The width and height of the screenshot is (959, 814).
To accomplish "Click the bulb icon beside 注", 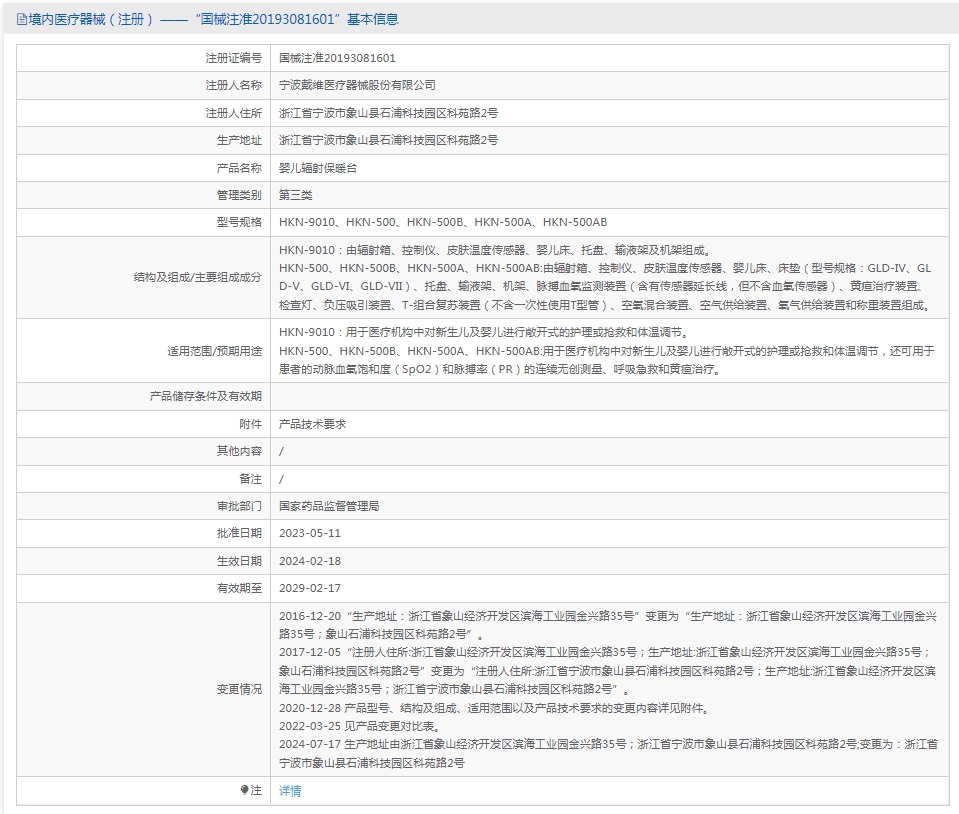I will [245, 790].
